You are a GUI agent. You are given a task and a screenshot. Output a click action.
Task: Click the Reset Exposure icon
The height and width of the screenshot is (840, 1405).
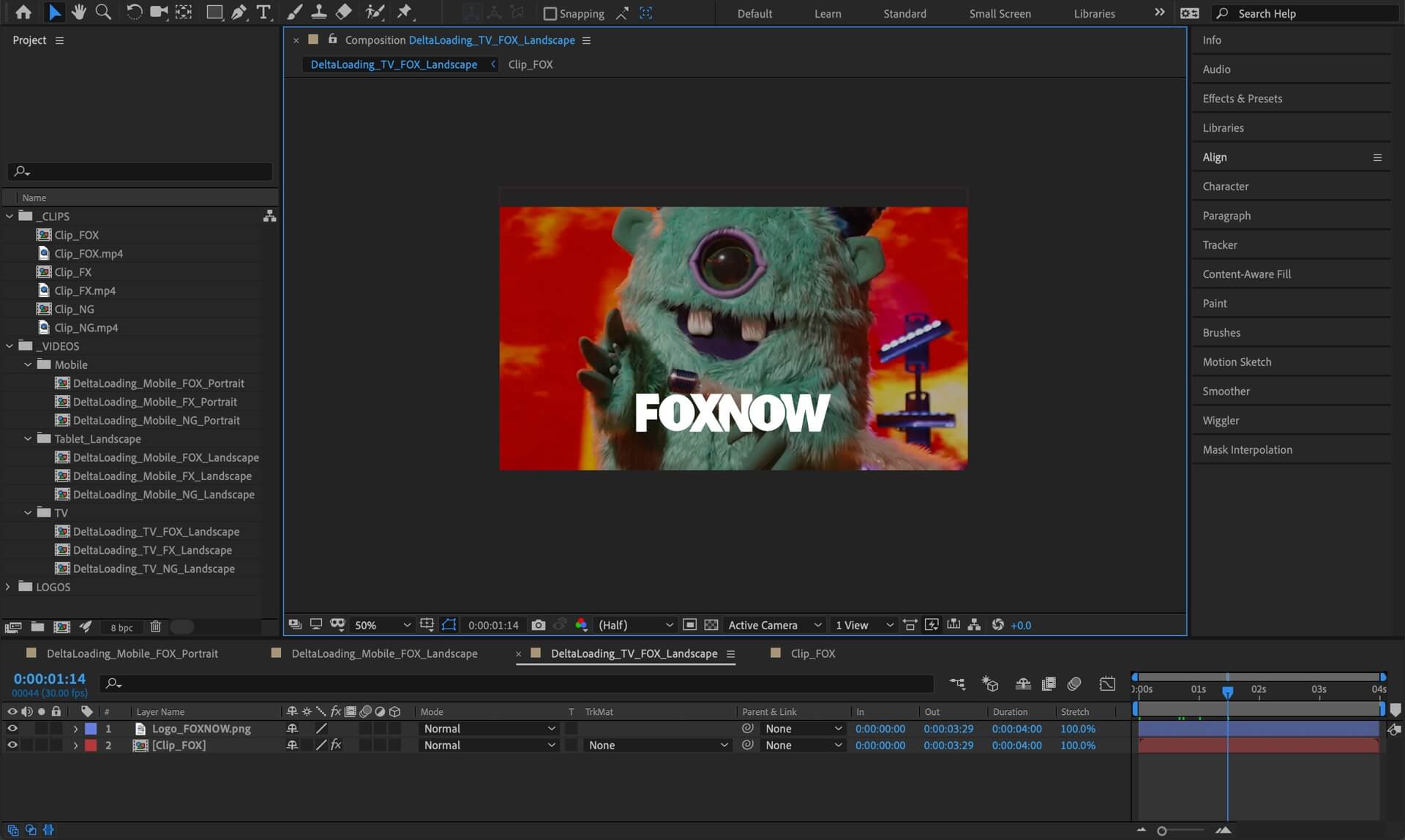point(997,625)
